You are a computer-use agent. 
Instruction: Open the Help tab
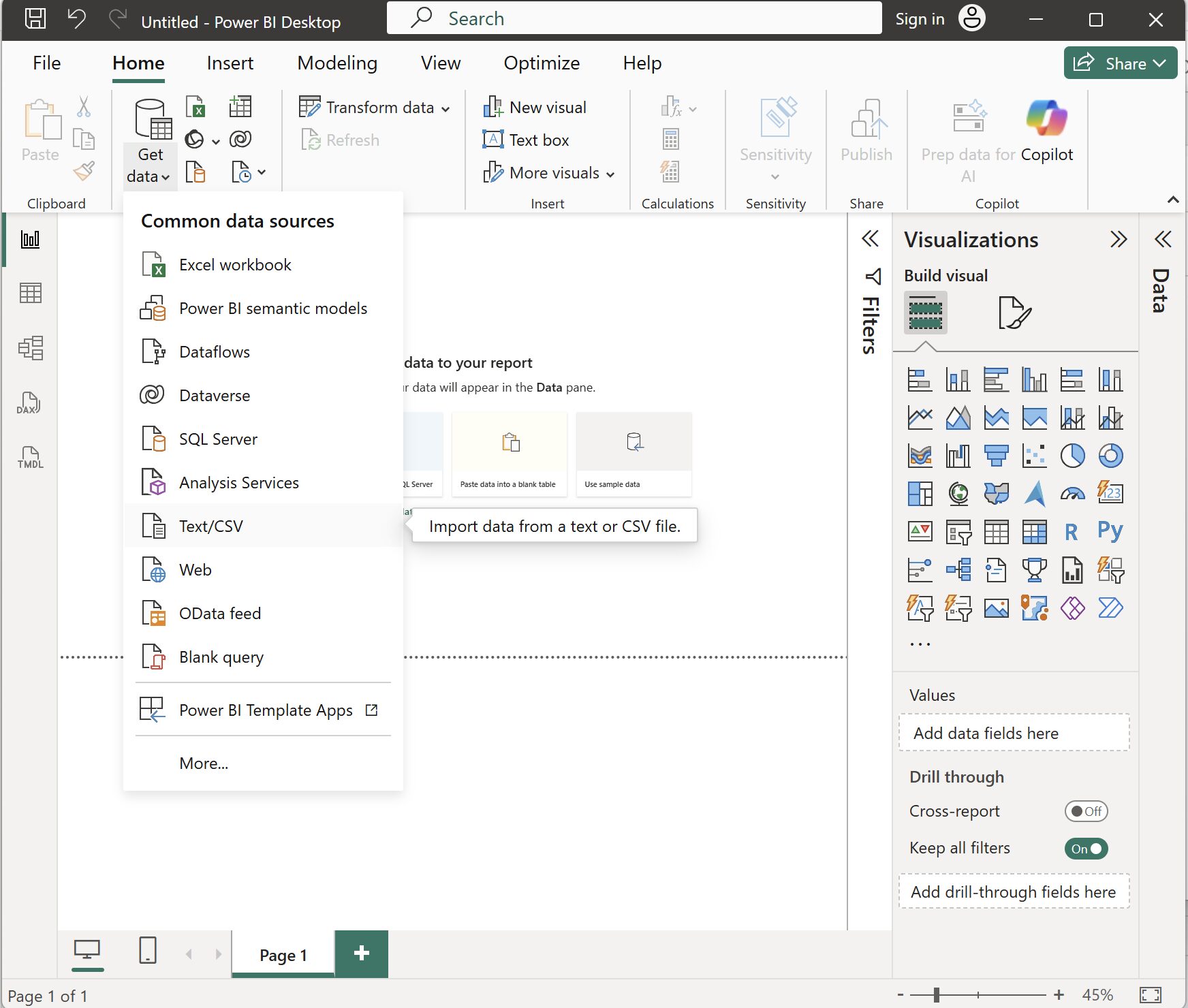coord(642,63)
